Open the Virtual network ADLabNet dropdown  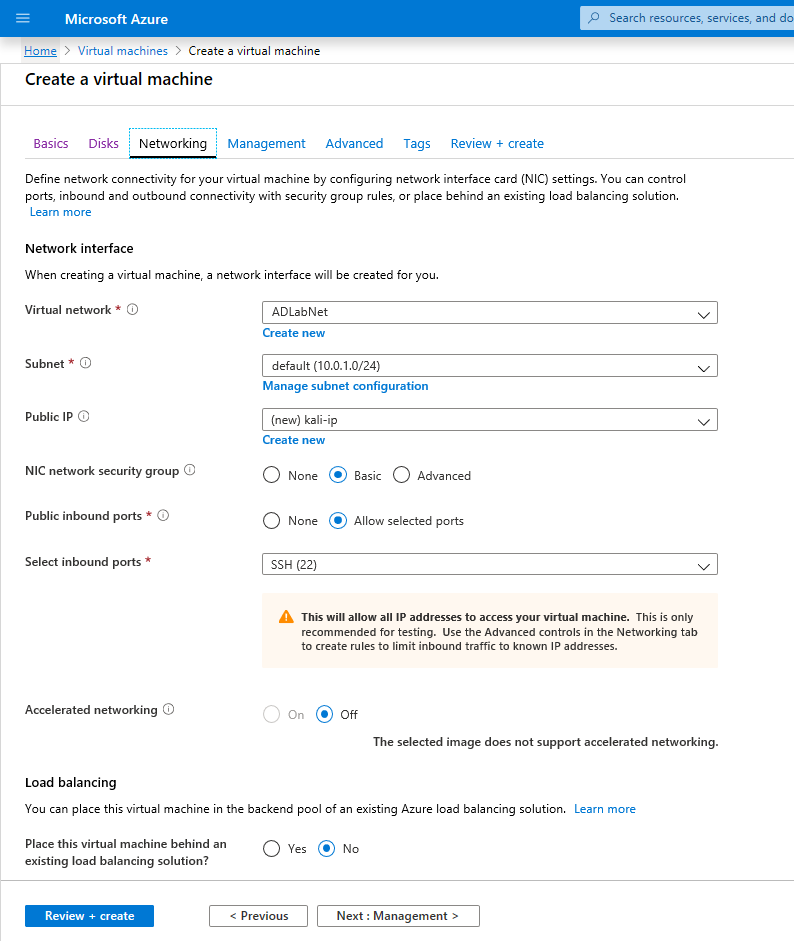(489, 313)
